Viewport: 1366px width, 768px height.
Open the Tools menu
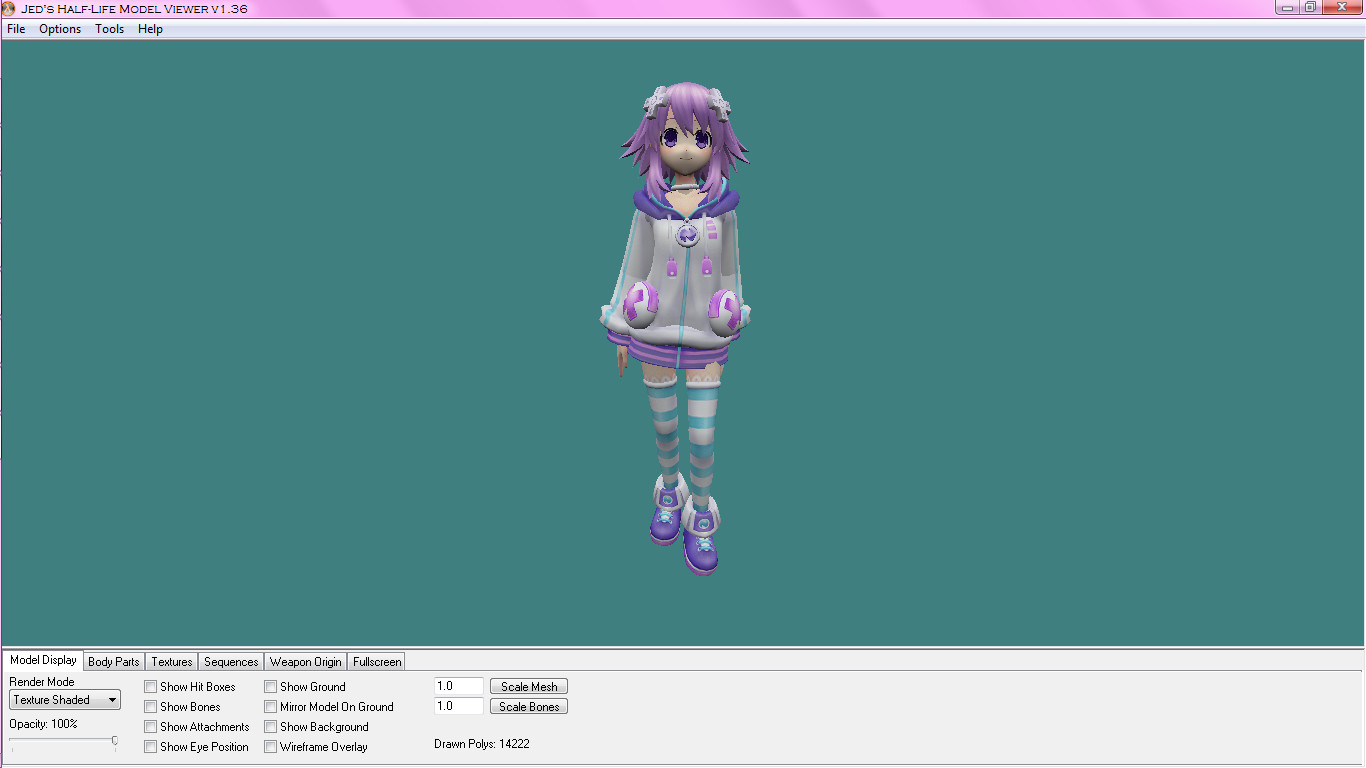click(x=109, y=29)
